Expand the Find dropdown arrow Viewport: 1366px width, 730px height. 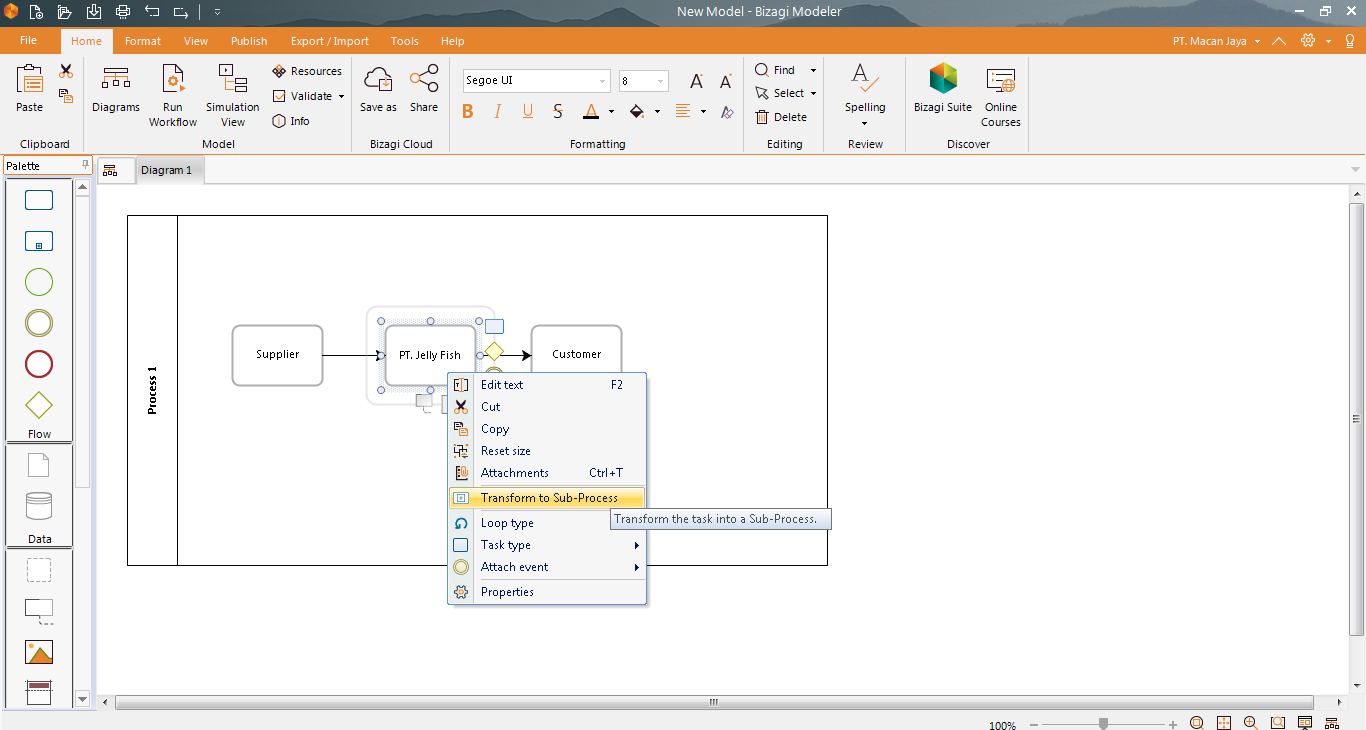click(x=813, y=71)
